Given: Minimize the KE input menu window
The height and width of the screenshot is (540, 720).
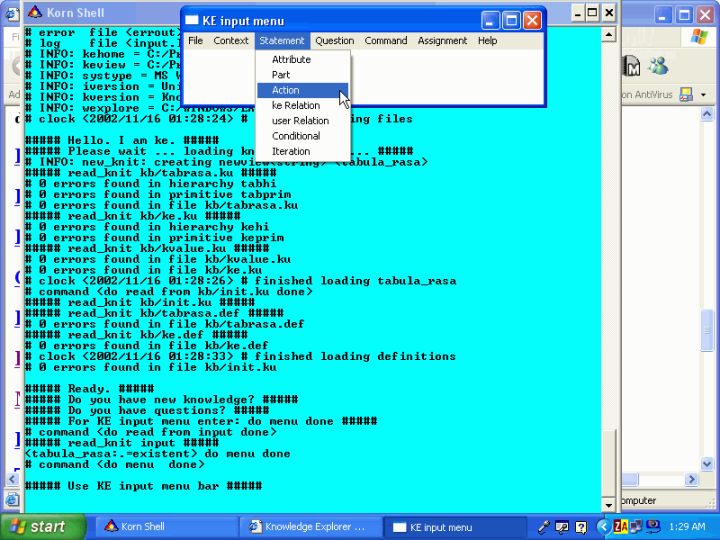Looking at the screenshot, I should tap(490, 21).
